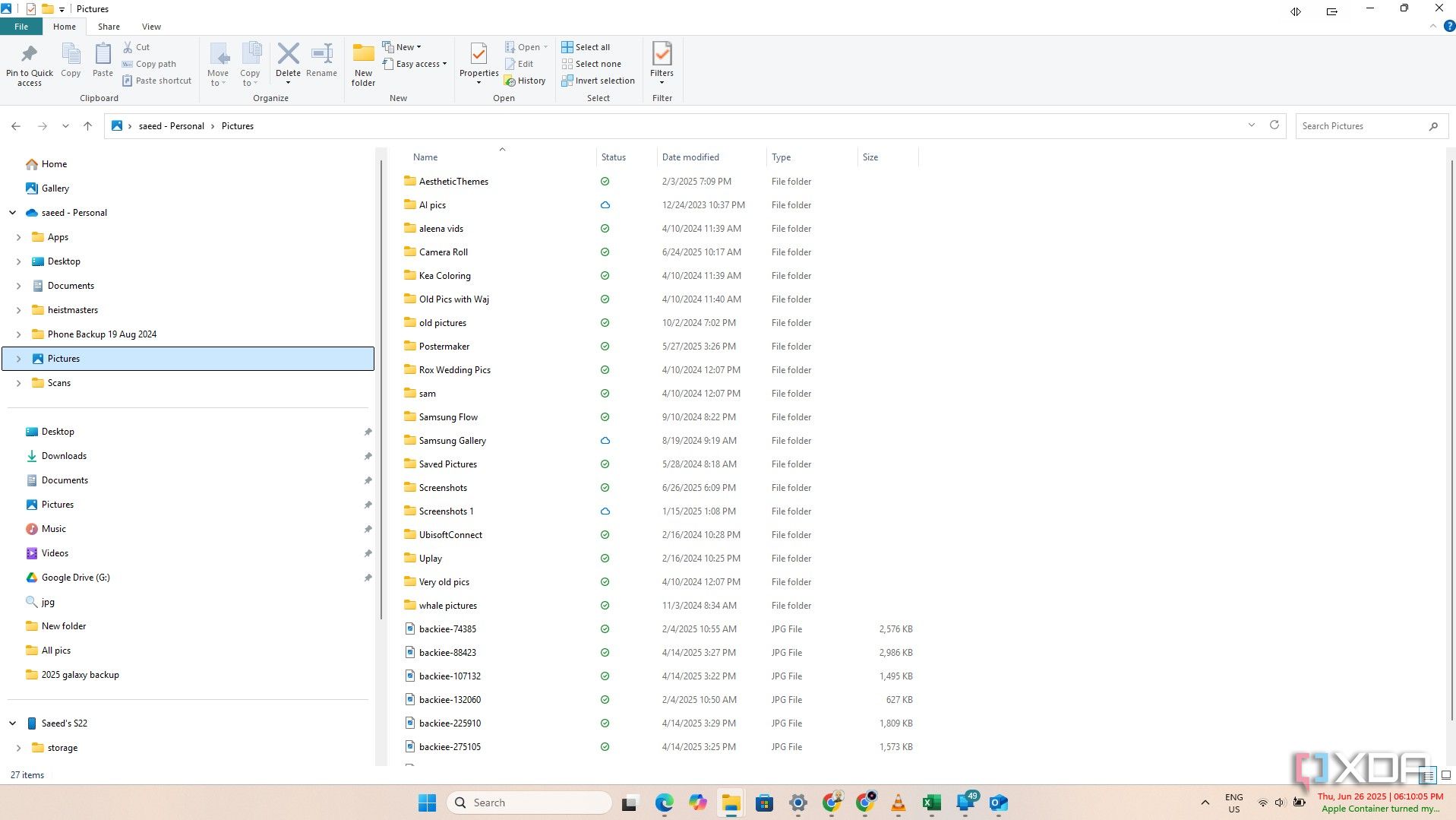Select the Camera Roll folder
The height and width of the screenshot is (820, 1456).
444,252
